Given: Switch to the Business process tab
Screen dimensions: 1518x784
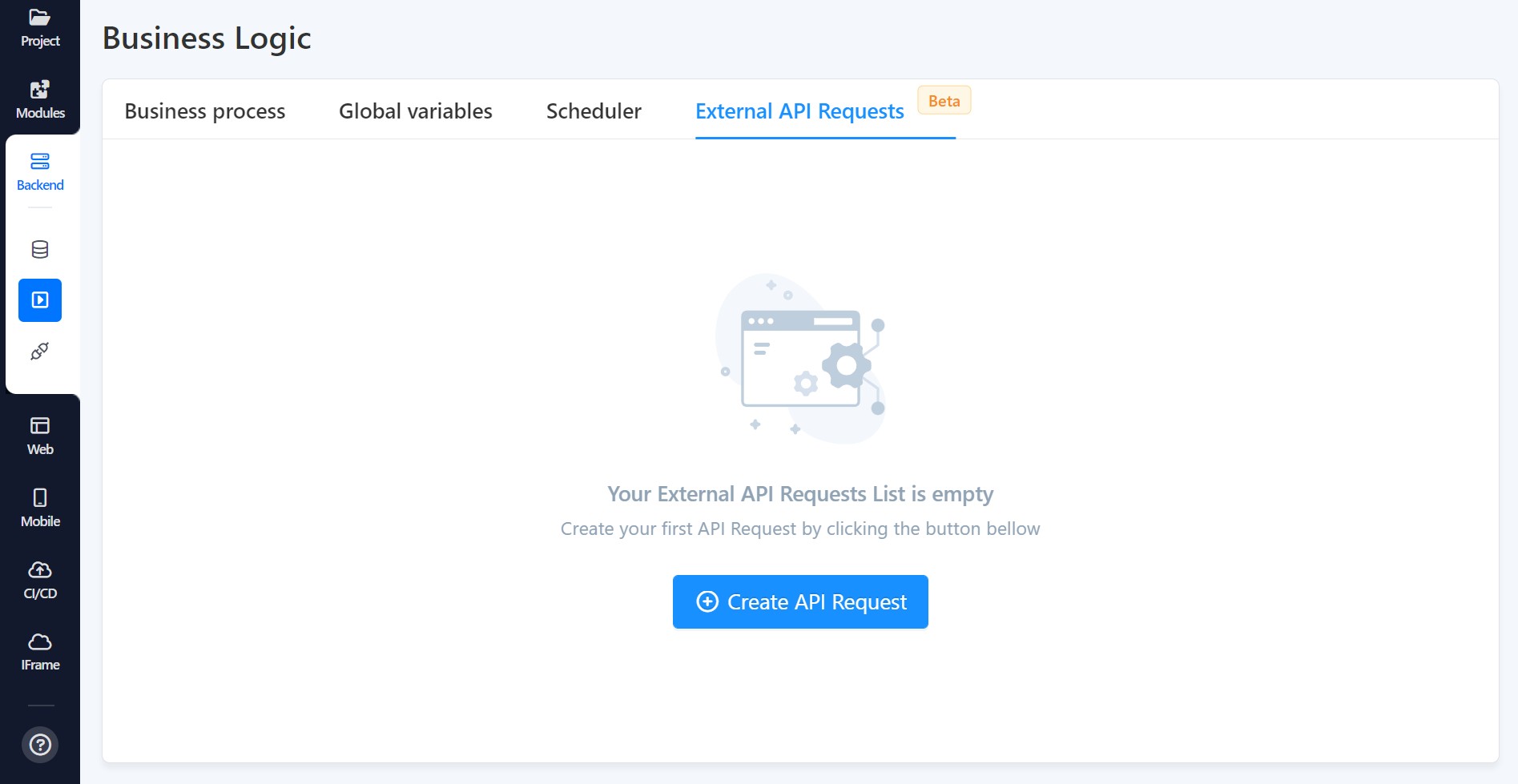Looking at the screenshot, I should click(205, 111).
